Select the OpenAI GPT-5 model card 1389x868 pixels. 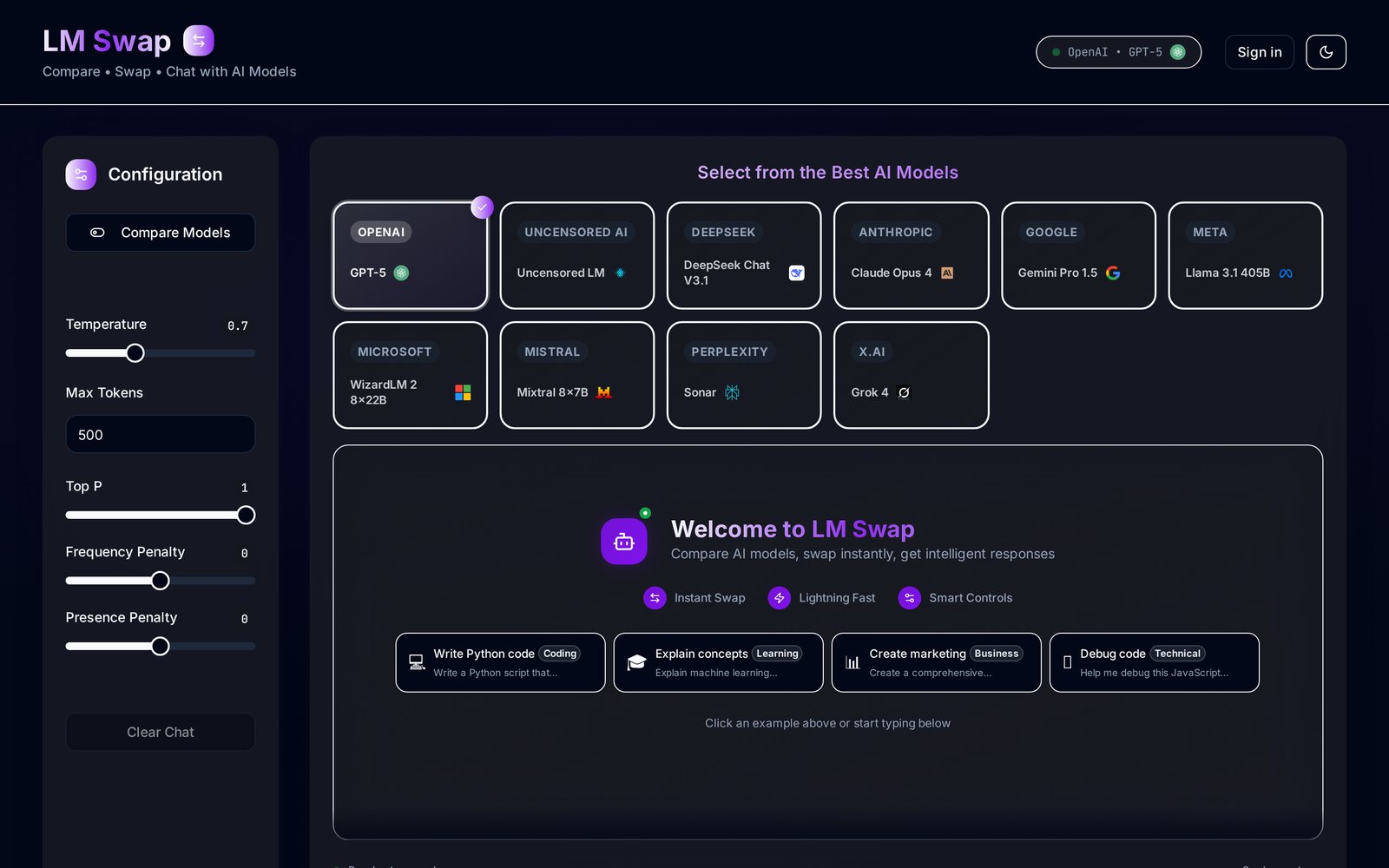(x=410, y=255)
